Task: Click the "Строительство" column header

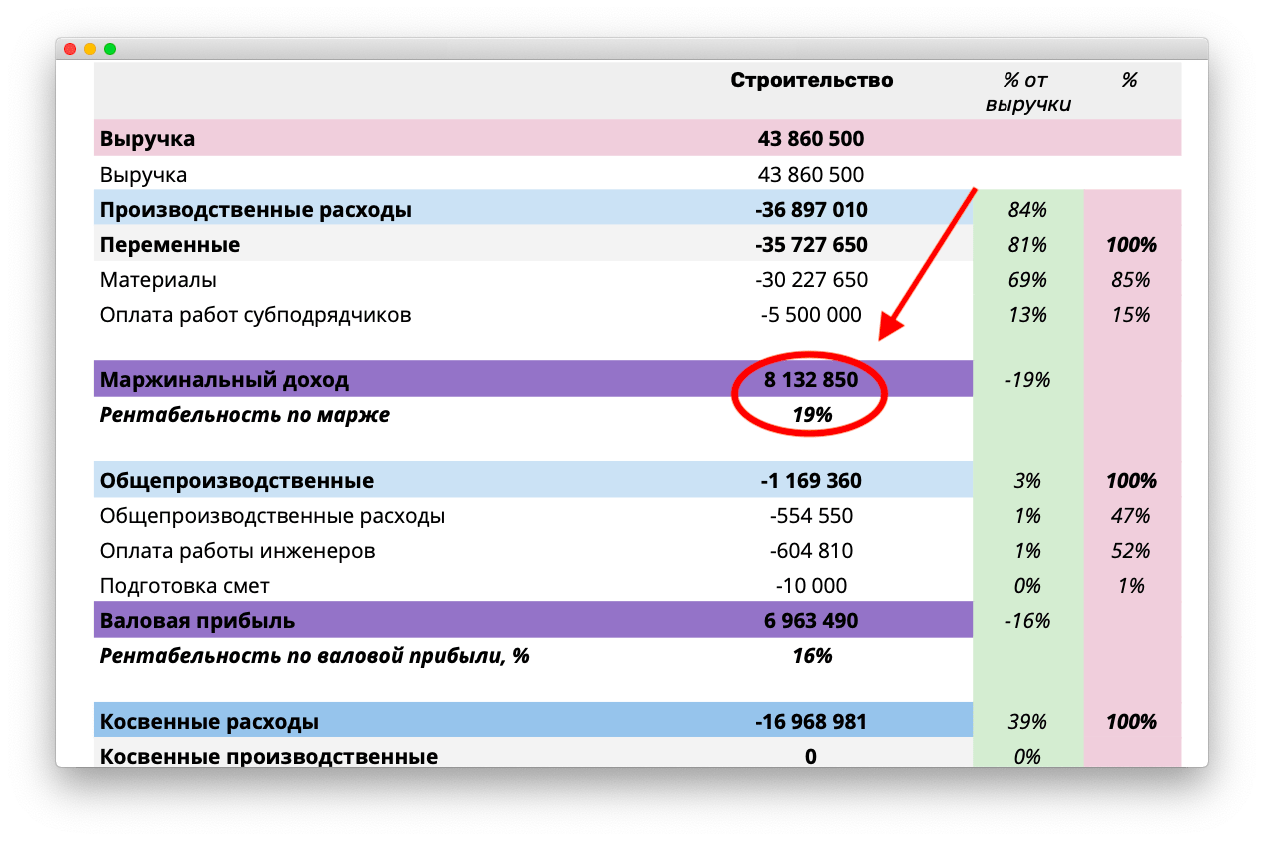Action: tap(811, 80)
